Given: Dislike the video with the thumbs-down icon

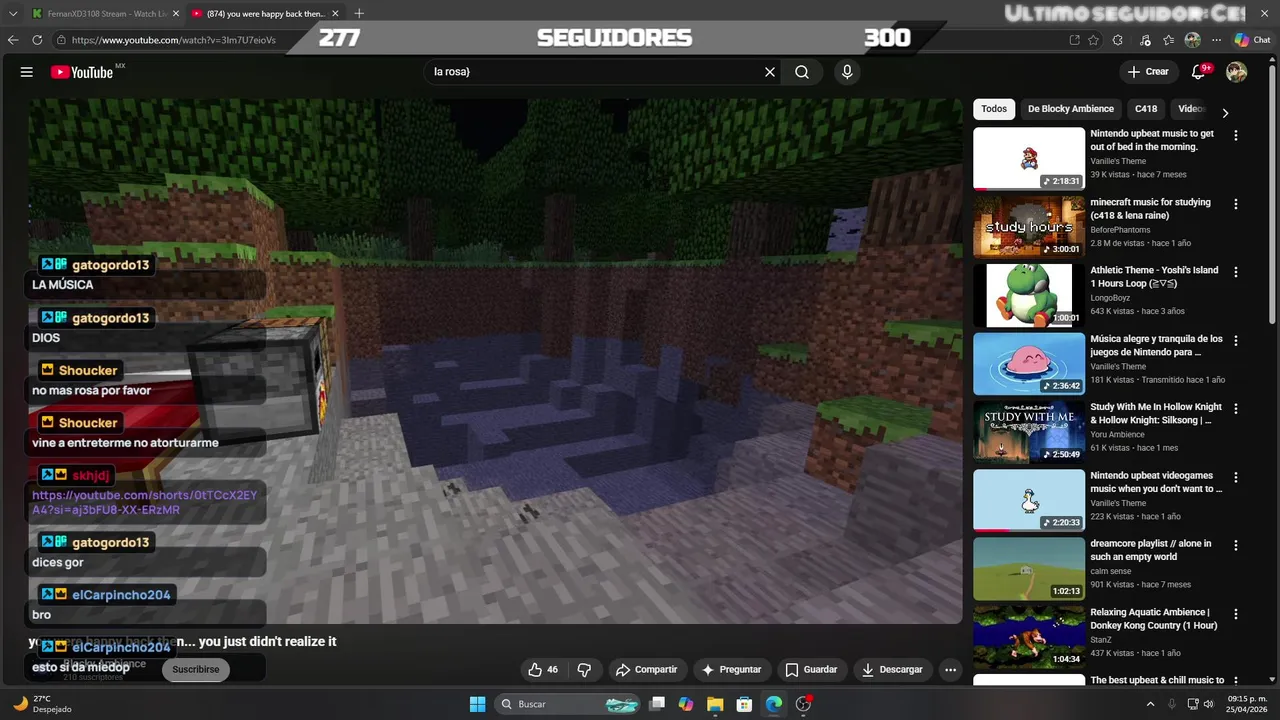Looking at the screenshot, I should point(585,670).
